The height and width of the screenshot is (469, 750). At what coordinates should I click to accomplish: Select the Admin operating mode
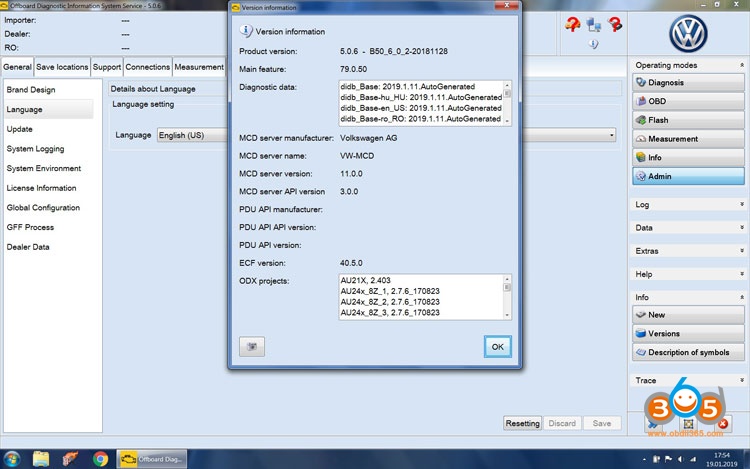pos(688,176)
